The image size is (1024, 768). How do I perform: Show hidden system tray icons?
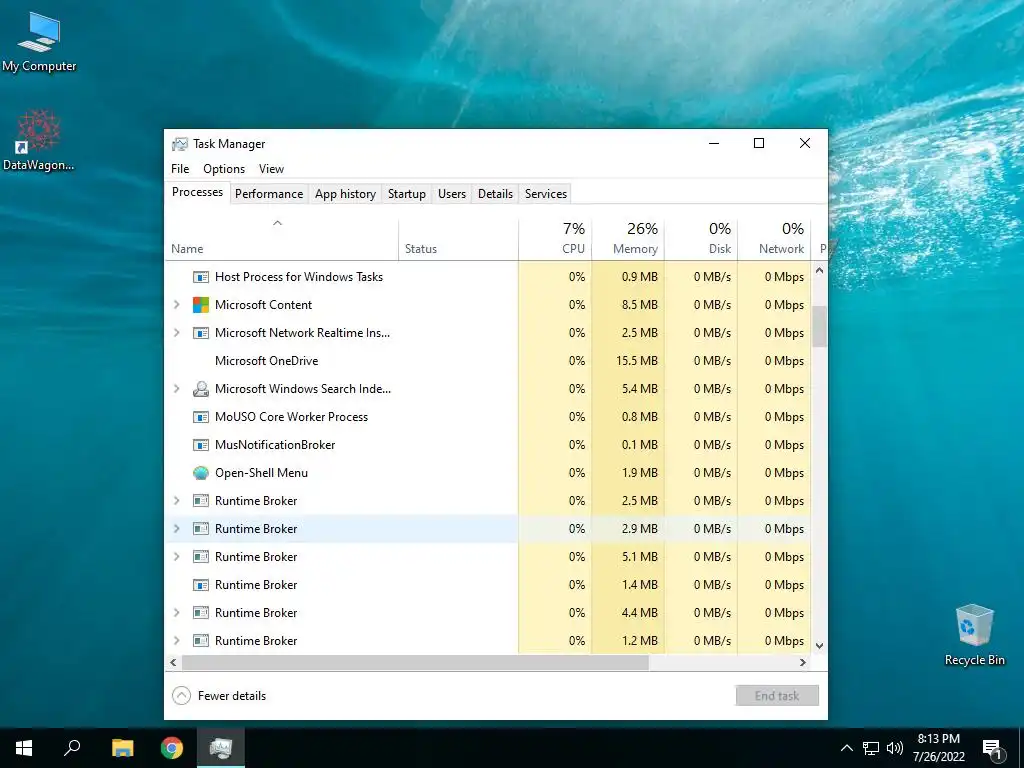coord(846,748)
